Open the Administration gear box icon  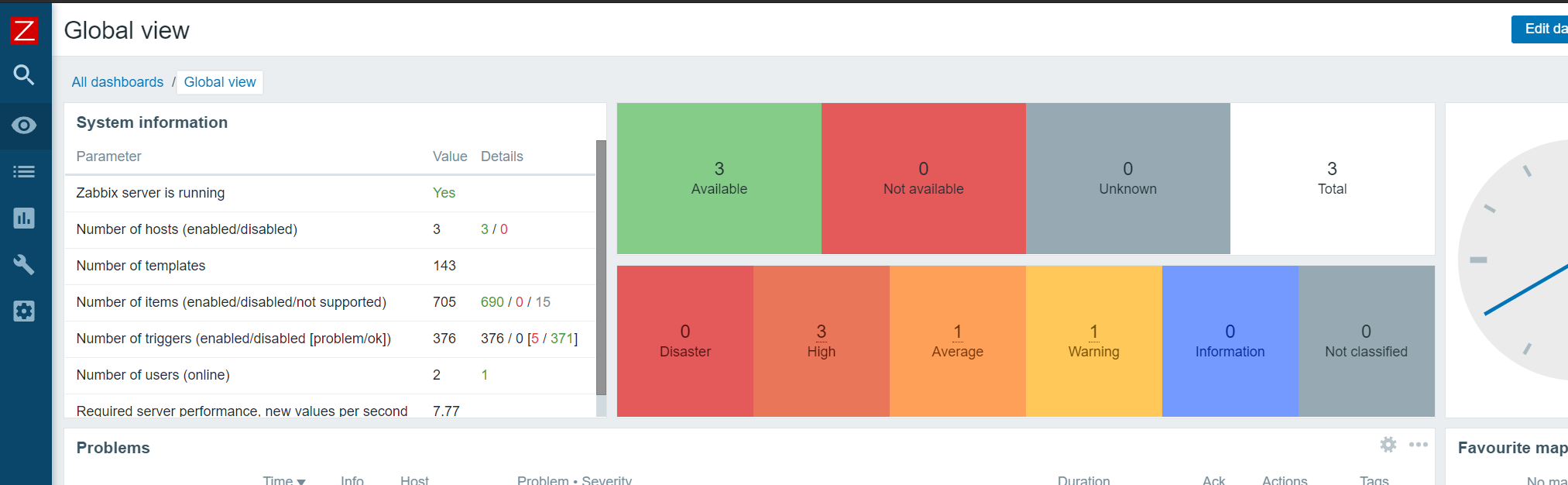[x=24, y=311]
